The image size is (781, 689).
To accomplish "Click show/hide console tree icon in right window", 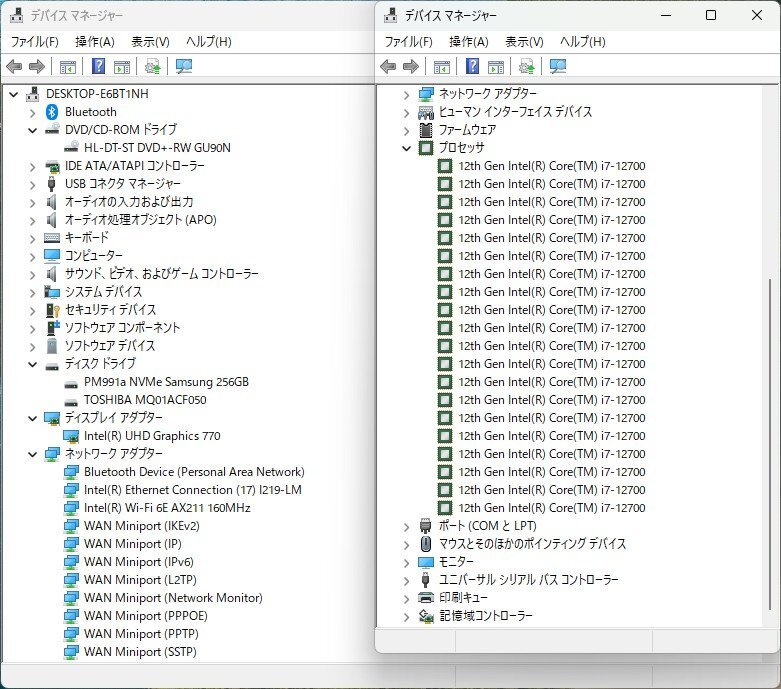I will point(442,67).
